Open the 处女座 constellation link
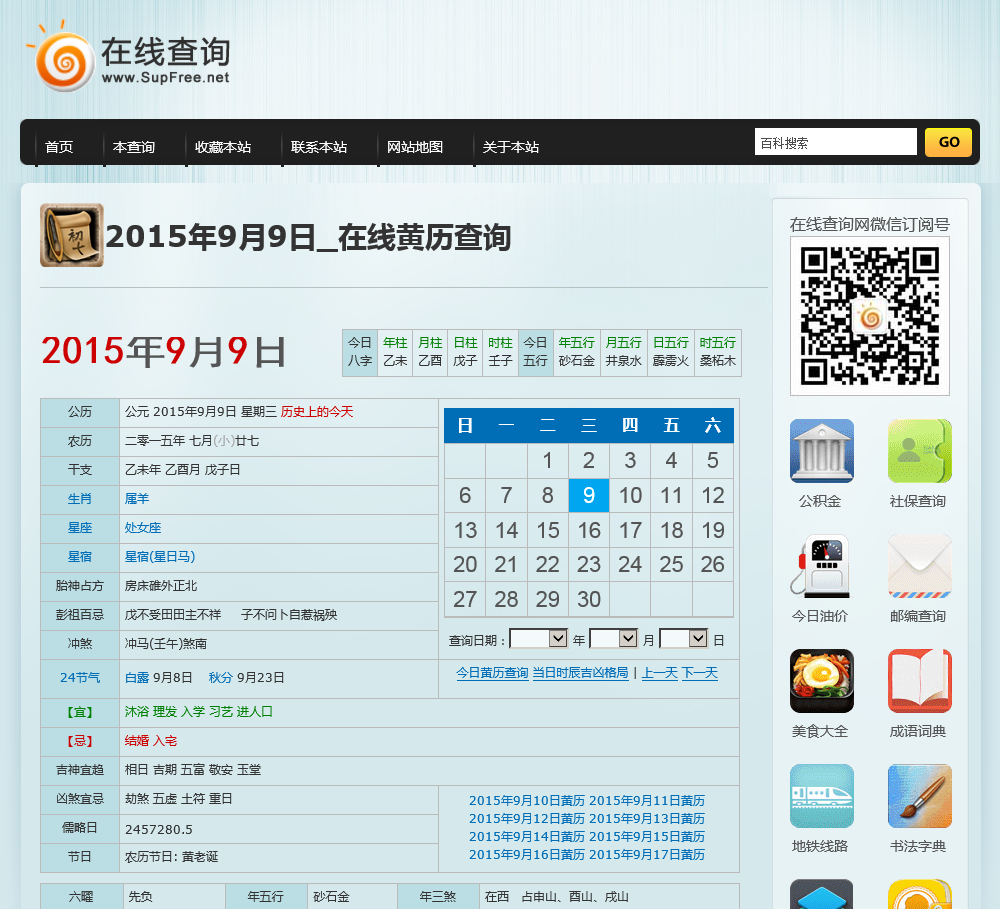 (143, 528)
